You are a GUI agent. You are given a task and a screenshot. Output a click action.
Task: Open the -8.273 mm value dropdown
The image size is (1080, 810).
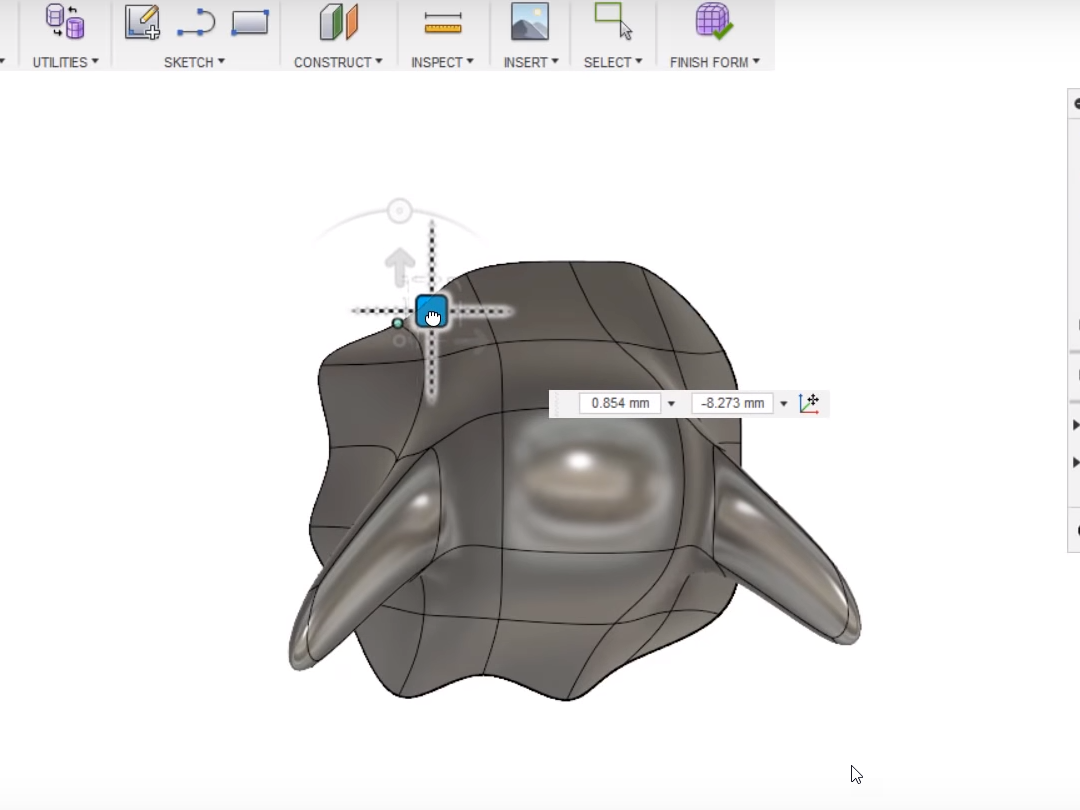point(784,403)
